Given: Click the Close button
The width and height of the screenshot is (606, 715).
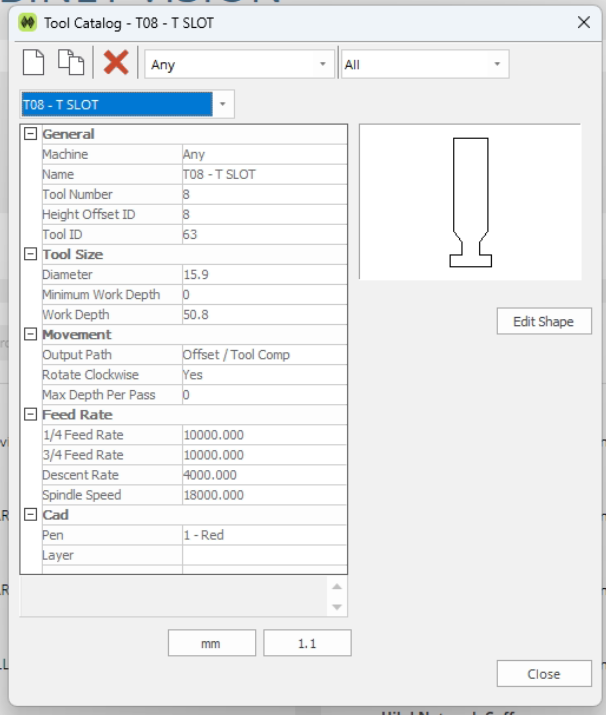Looking at the screenshot, I should pyautogui.click(x=544, y=674).
